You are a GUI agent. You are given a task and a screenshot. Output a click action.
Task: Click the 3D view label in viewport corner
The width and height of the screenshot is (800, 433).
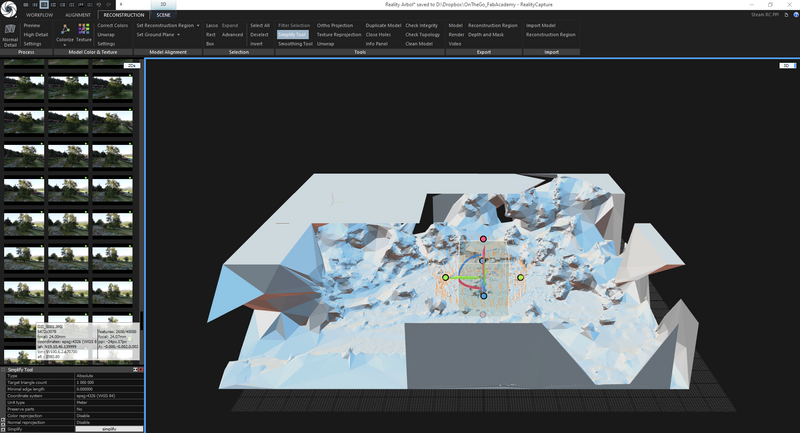[787, 65]
